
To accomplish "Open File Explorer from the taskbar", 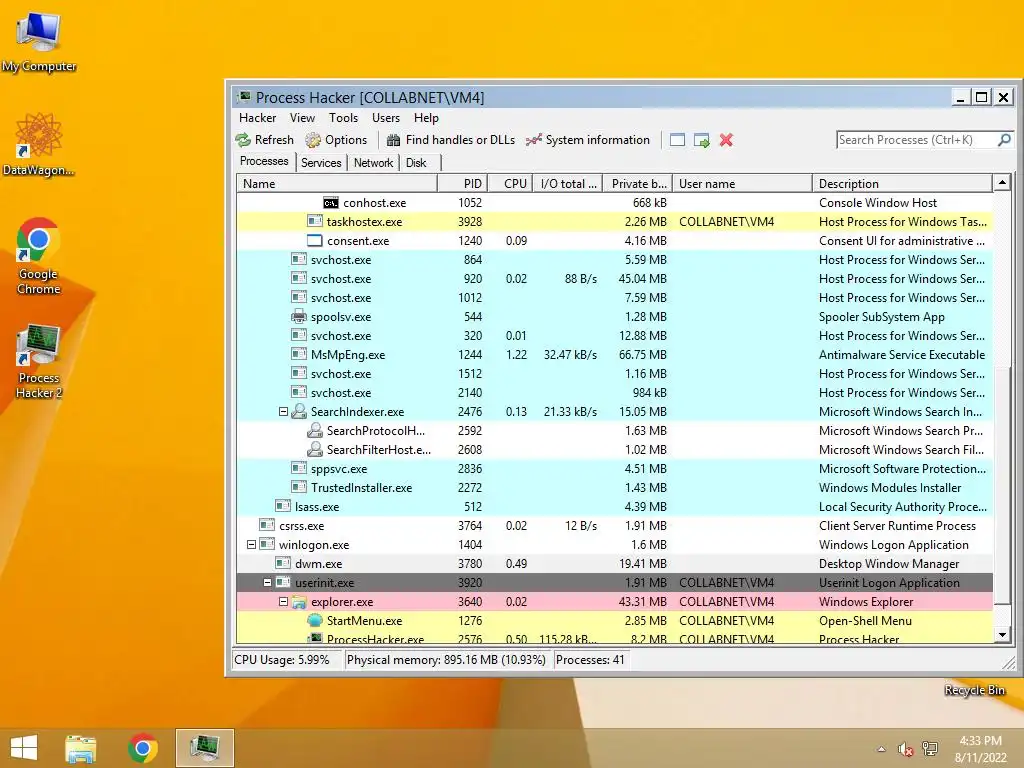I will click(x=80, y=748).
